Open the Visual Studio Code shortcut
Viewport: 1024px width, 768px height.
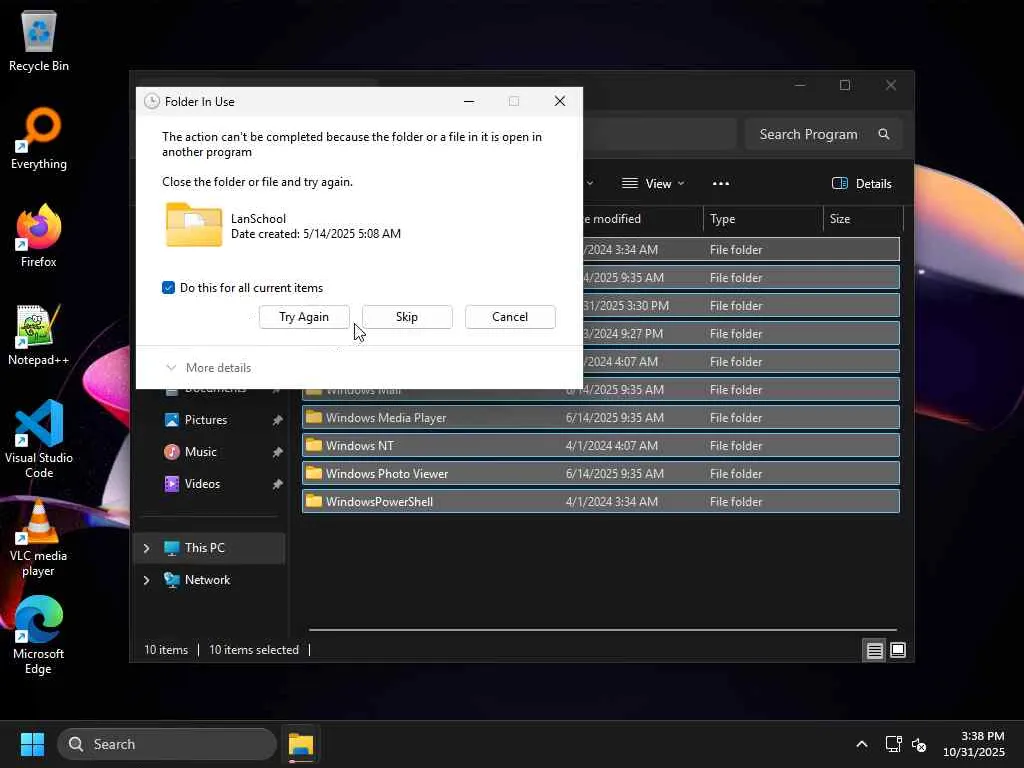tap(39, 439)
